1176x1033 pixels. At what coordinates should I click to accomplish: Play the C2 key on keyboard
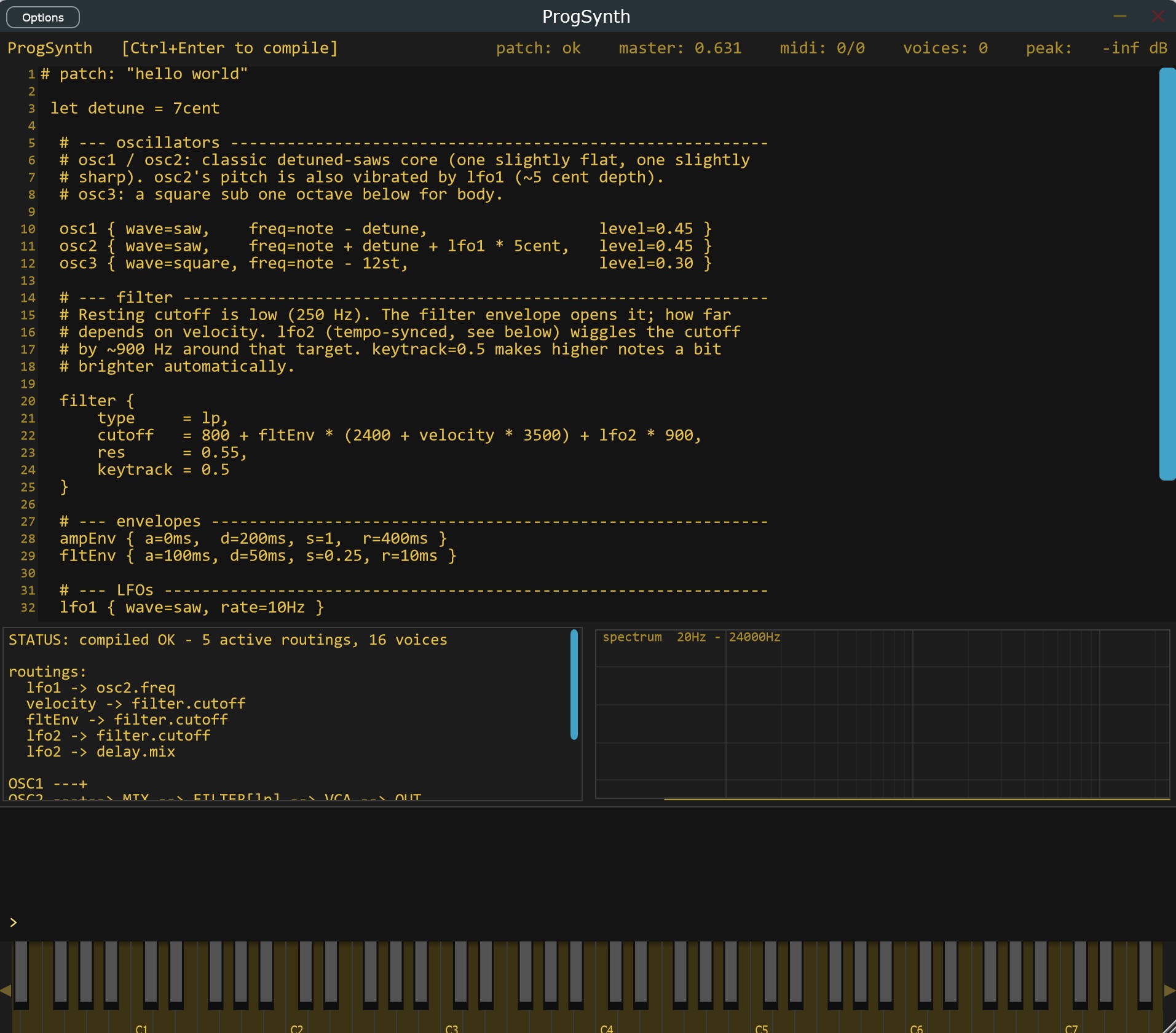pos(296,1020)
